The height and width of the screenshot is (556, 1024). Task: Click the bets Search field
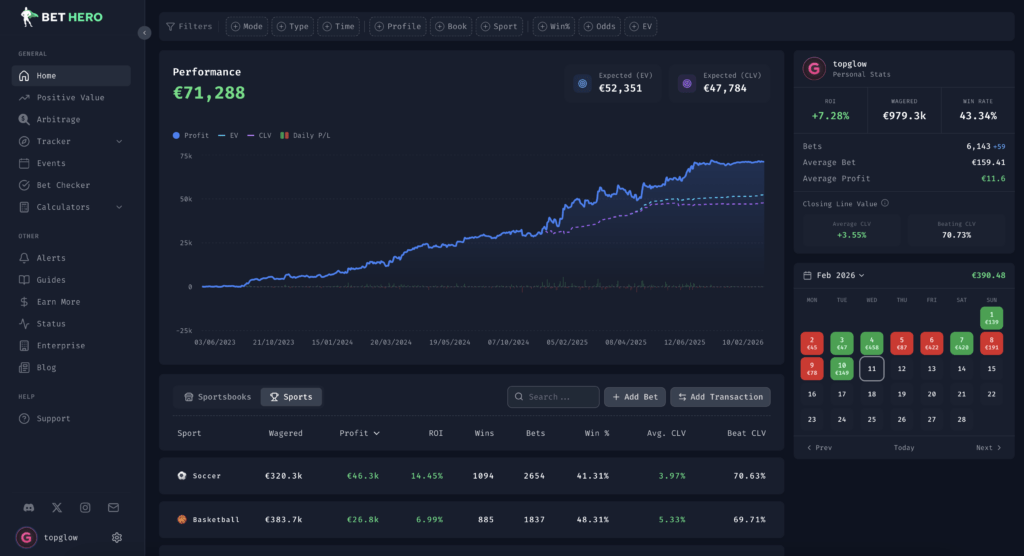click(x=553, y=397)
